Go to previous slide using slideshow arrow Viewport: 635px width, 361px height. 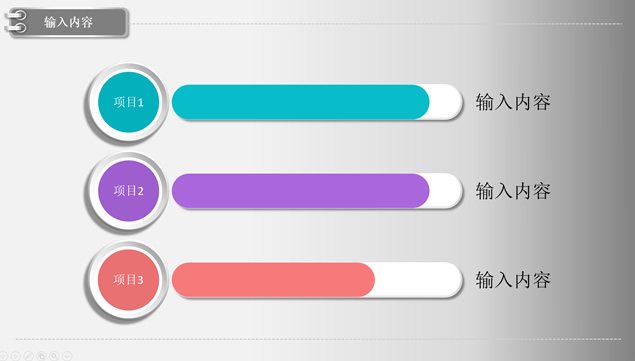(3, 356)
